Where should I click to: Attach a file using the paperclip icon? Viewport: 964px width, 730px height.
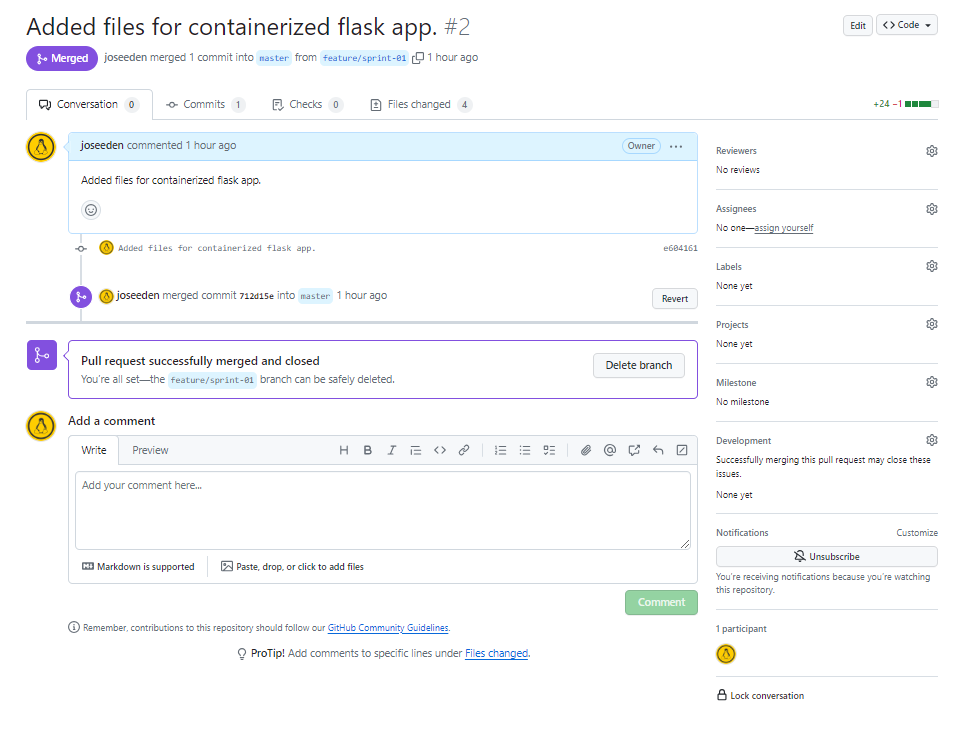[x=586, y=450]
